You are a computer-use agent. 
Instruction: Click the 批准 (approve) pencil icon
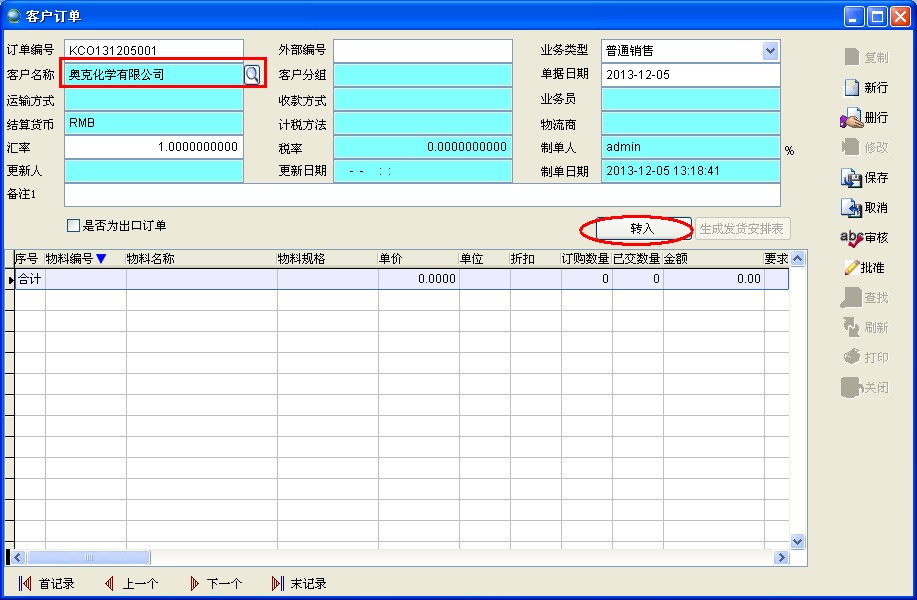coord(851,268)
